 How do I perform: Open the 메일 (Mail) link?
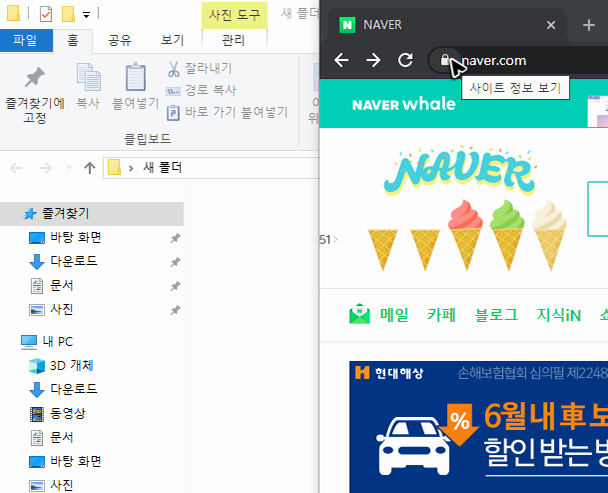(394, 315)
